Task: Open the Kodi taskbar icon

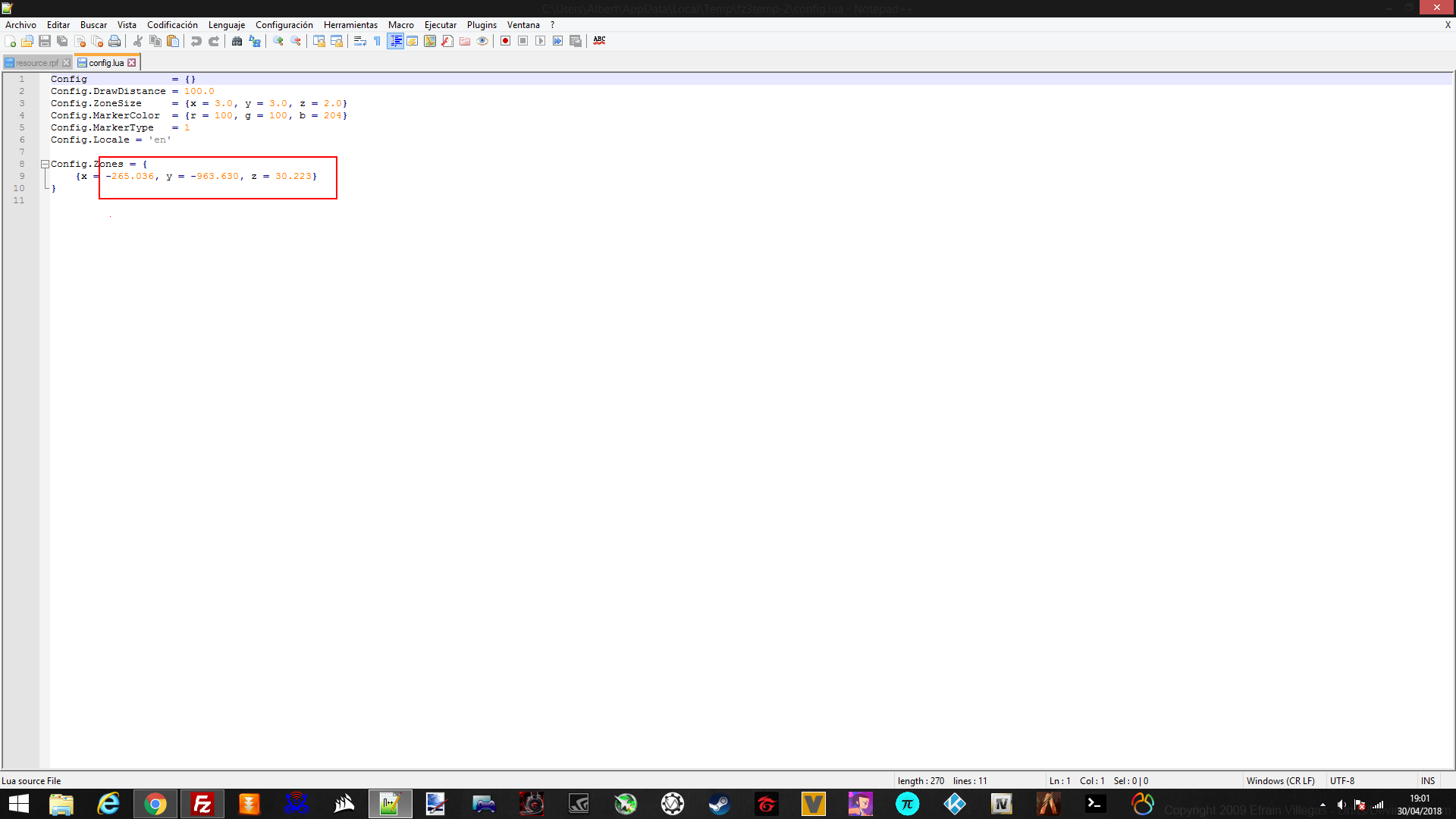Action: point(955,804)
